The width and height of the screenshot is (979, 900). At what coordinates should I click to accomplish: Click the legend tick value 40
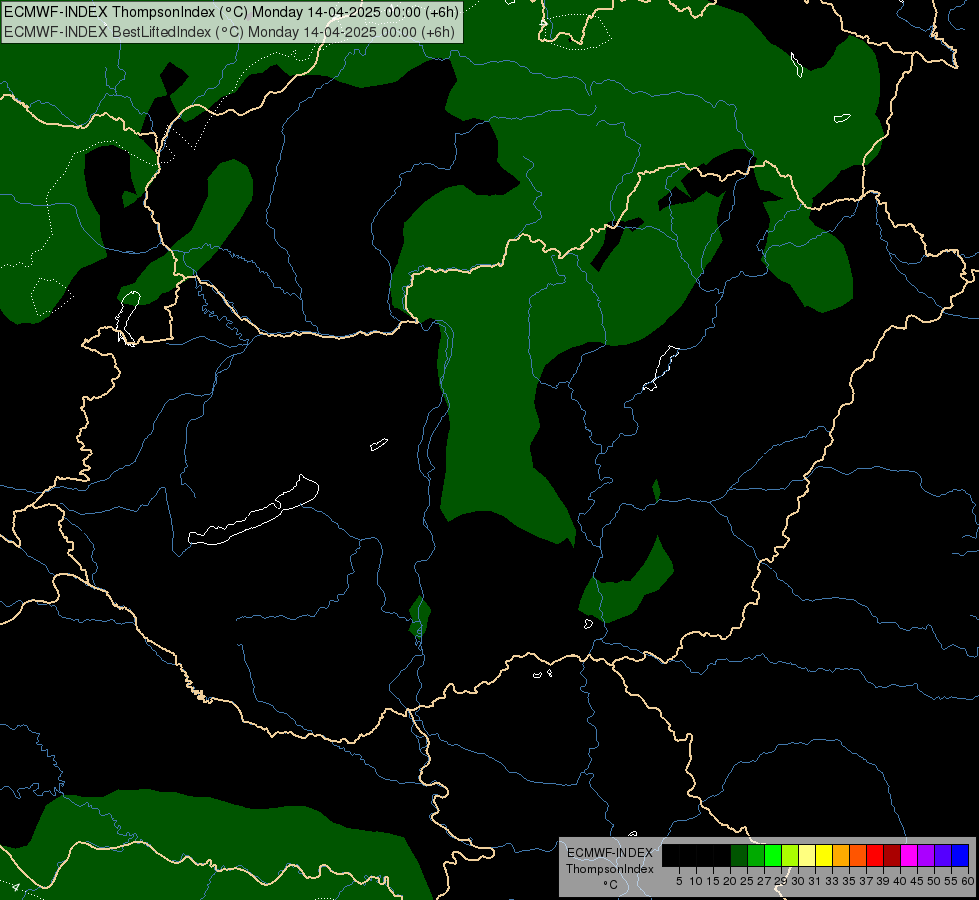tap(900, 881)
